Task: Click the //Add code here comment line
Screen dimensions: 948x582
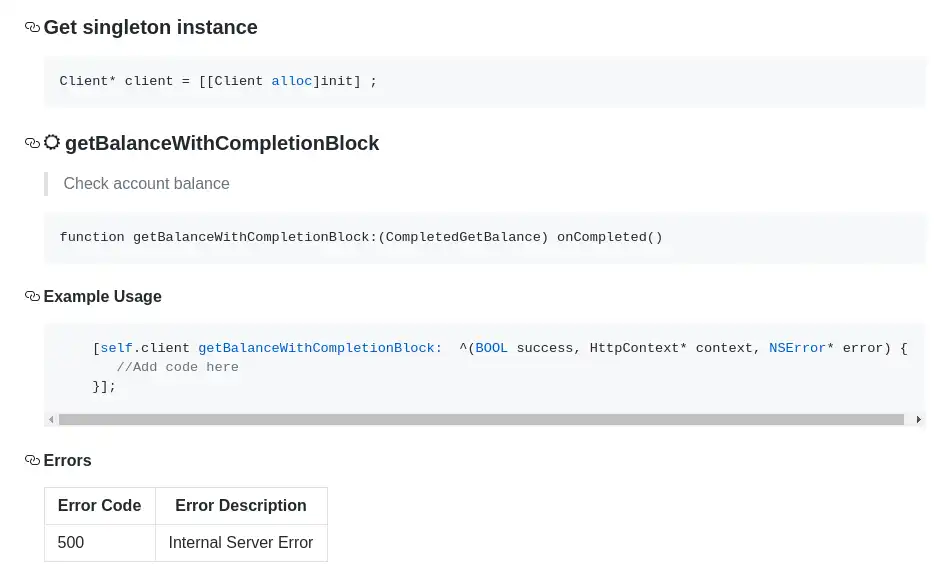Action: coord(177,367)
